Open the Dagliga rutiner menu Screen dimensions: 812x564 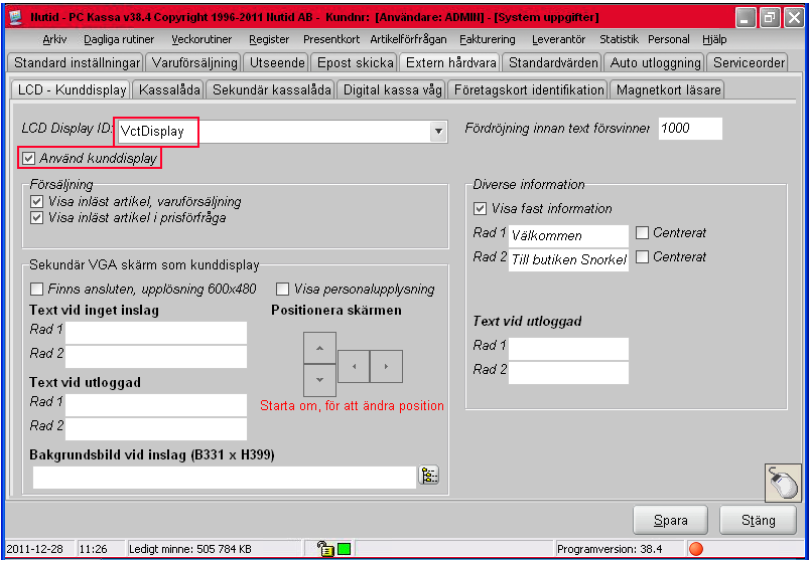click(115, 39)
